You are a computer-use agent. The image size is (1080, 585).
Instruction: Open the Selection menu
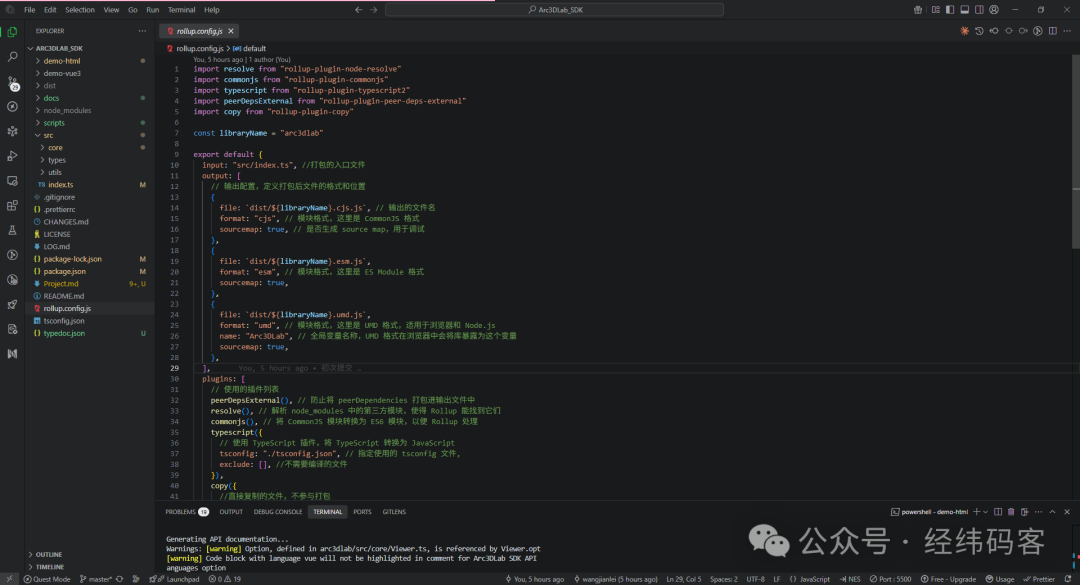point(80,10)
